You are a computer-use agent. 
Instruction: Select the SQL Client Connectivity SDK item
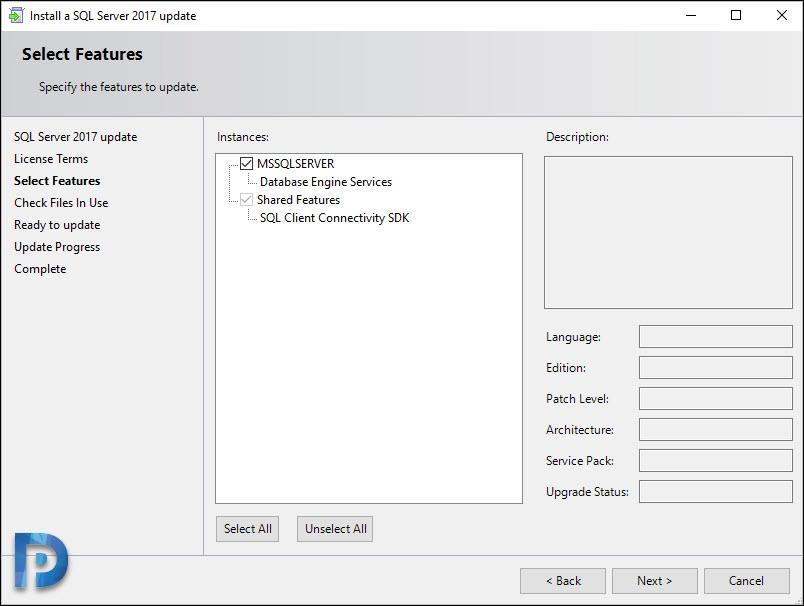click(x=334, y=218)
